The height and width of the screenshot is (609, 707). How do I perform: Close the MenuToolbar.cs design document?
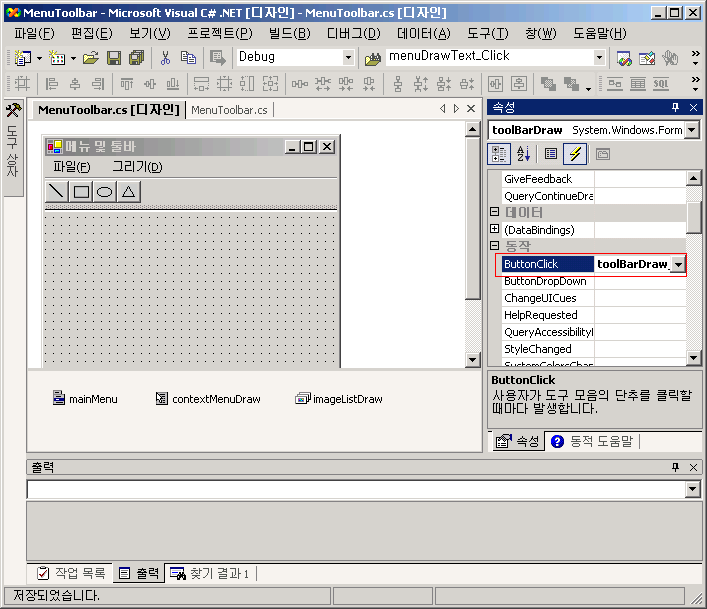(x=471, y=109)
